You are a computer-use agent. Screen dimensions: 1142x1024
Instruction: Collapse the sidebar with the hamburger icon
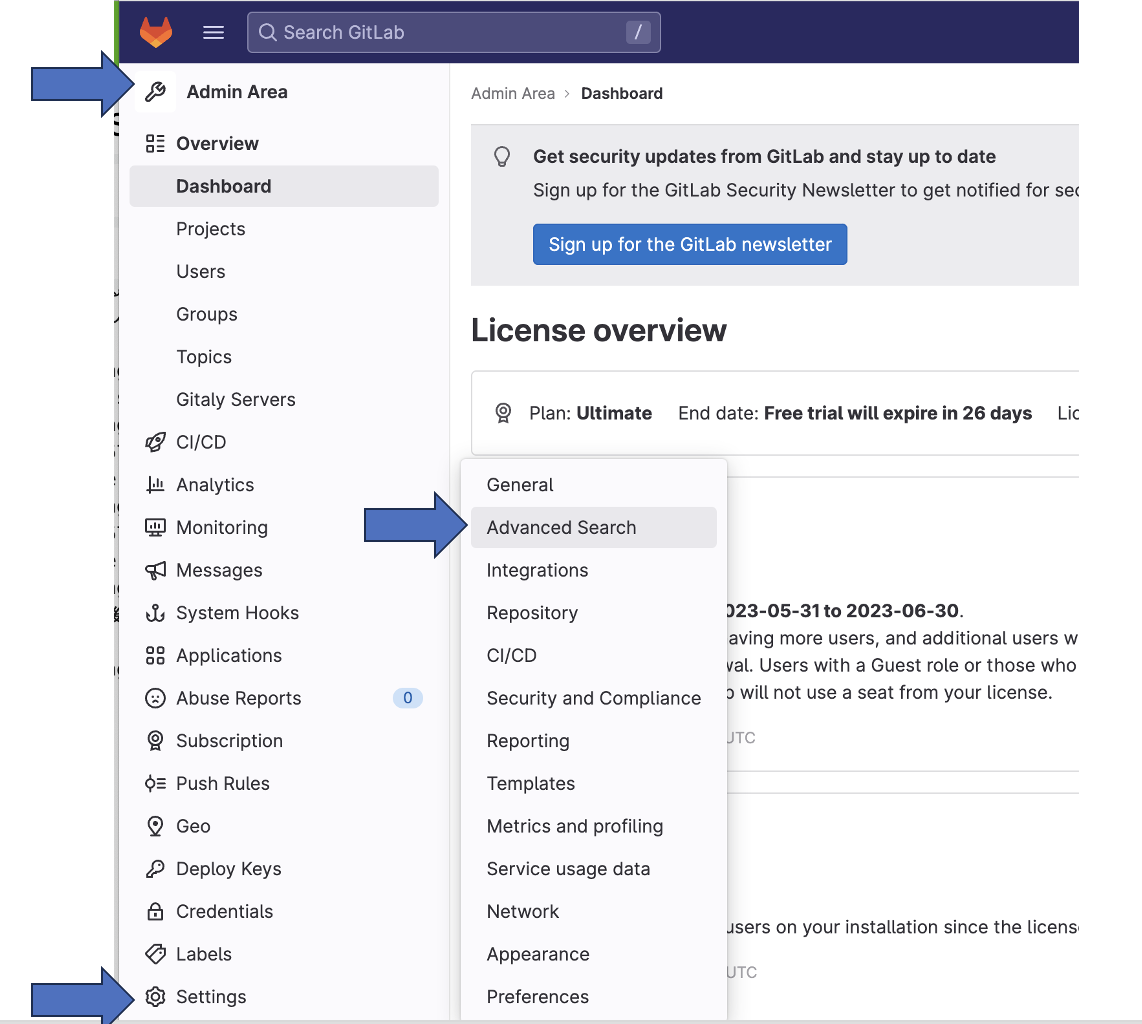coord(213,31)
